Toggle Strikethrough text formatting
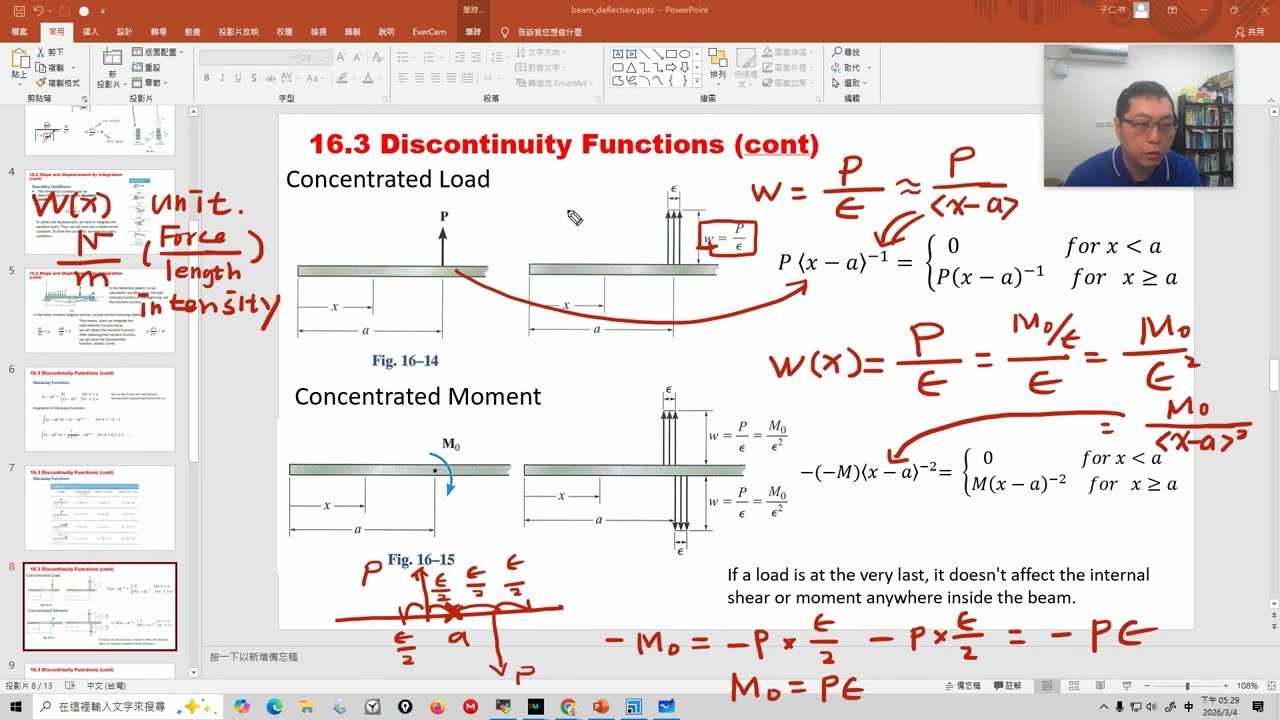The height and width of the screenshot is (720, 1280). [x=270, y=78]
